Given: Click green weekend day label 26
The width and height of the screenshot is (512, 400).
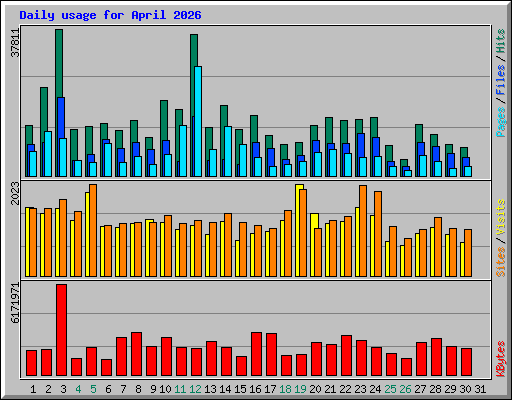Looking at the screenshot, I should (x=405, y=389).
